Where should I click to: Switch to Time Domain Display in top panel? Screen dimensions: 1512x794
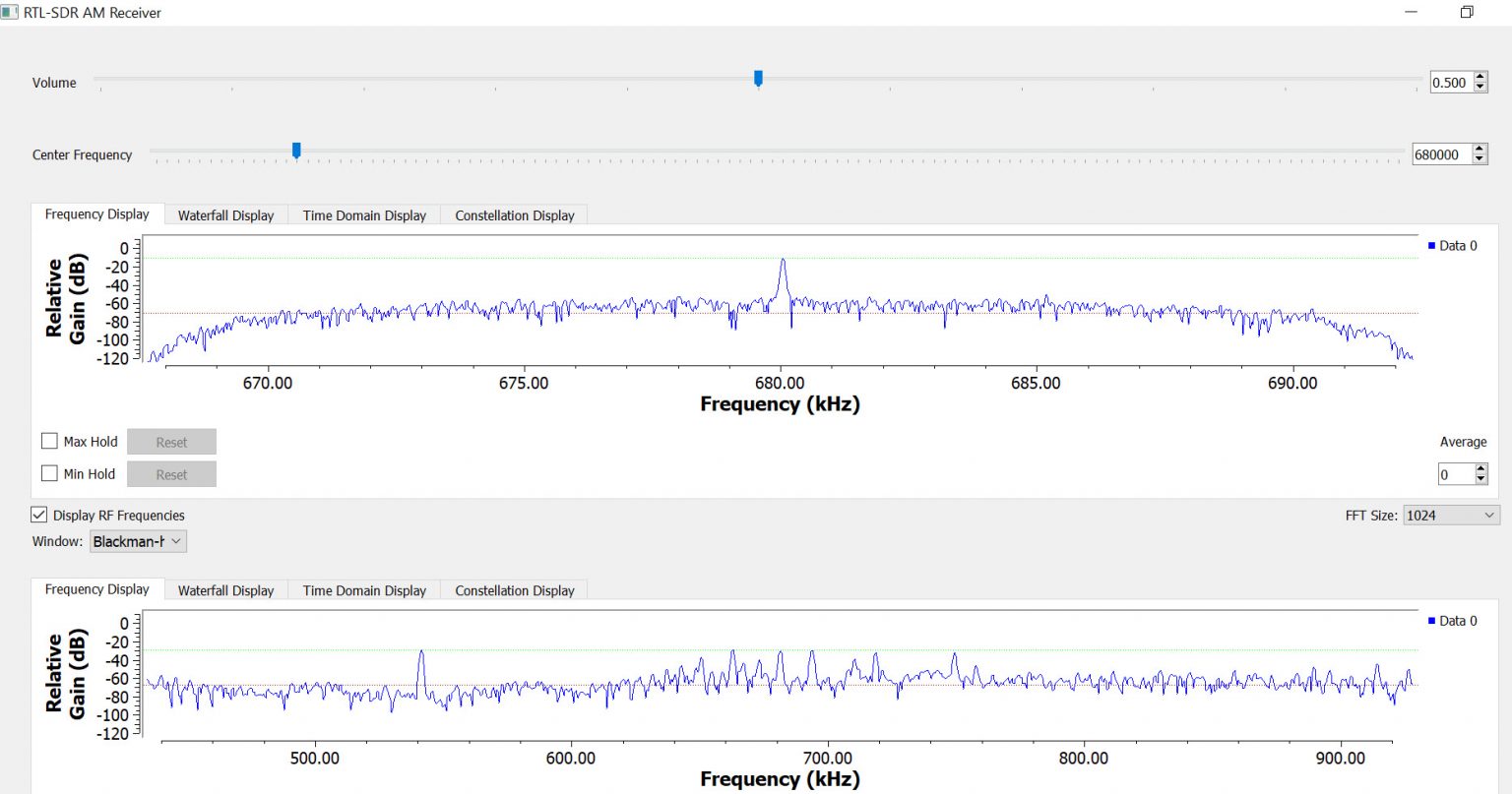pyautogui.click(x=363, y=214)
